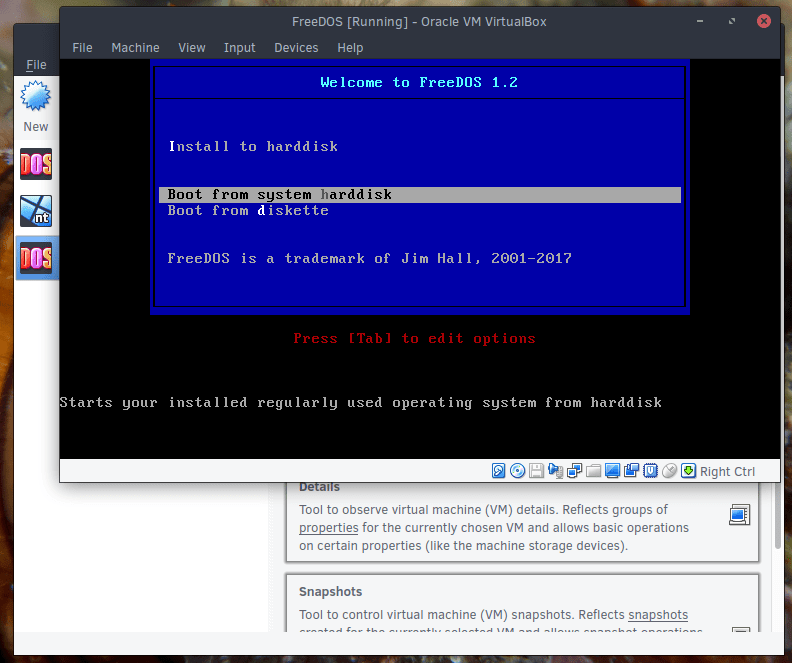
Task: Click the CPU virtualization status icon
Action: (x=650, y=471)
